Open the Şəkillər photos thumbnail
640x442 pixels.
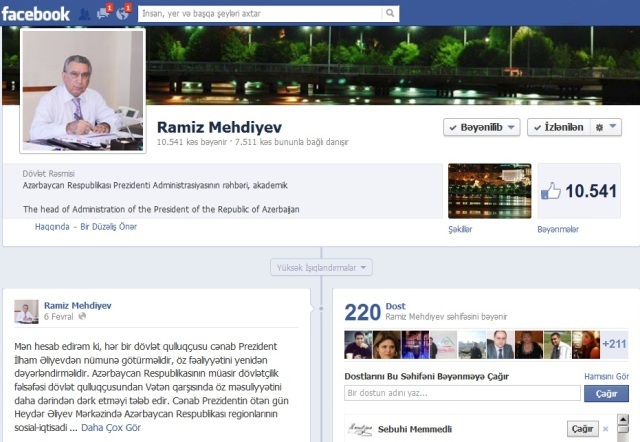pos(489,191)
